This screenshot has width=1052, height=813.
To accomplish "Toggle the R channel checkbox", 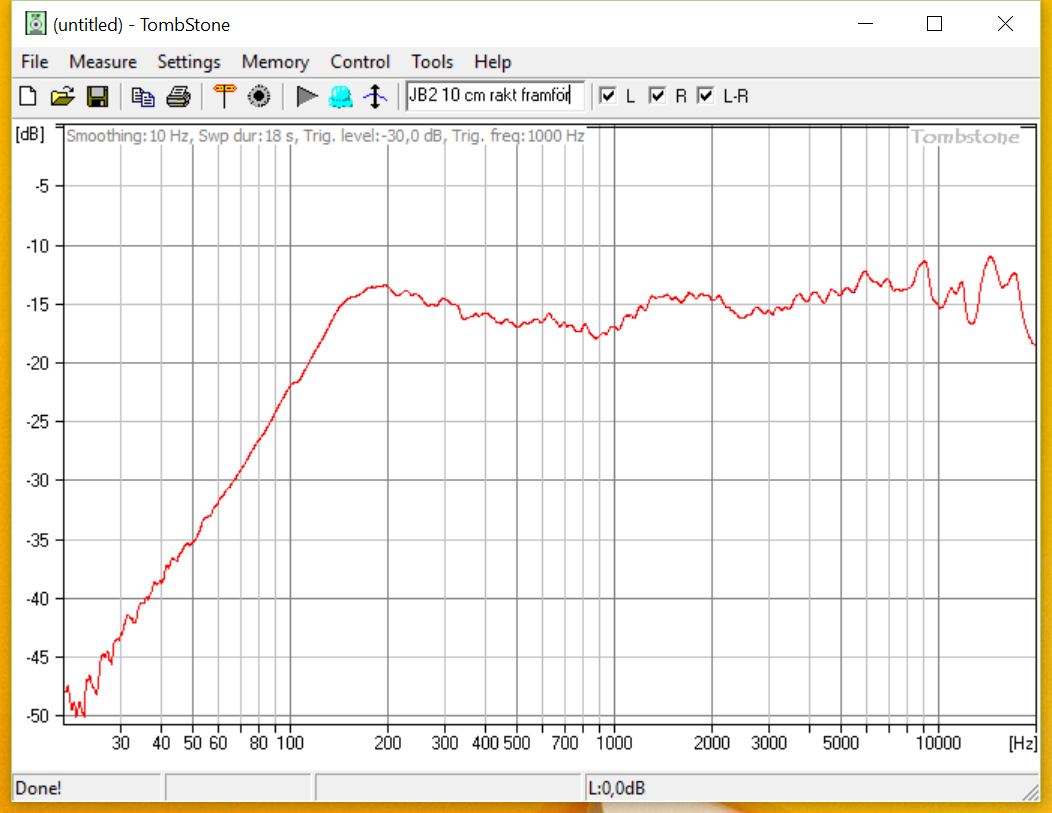I will pos(657,95).
